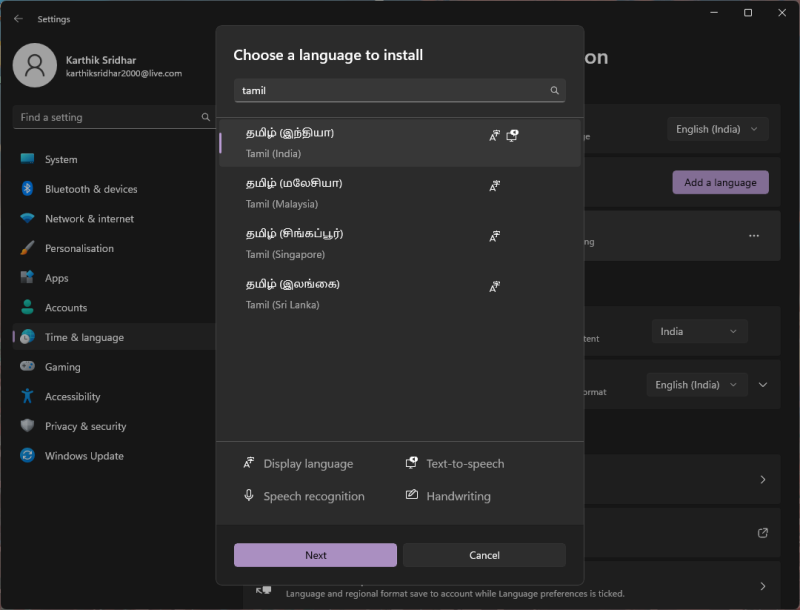The width and height of the screenshot is (800, 610).
Task: Open the India country or region dropdown
Action: point(699,330)
